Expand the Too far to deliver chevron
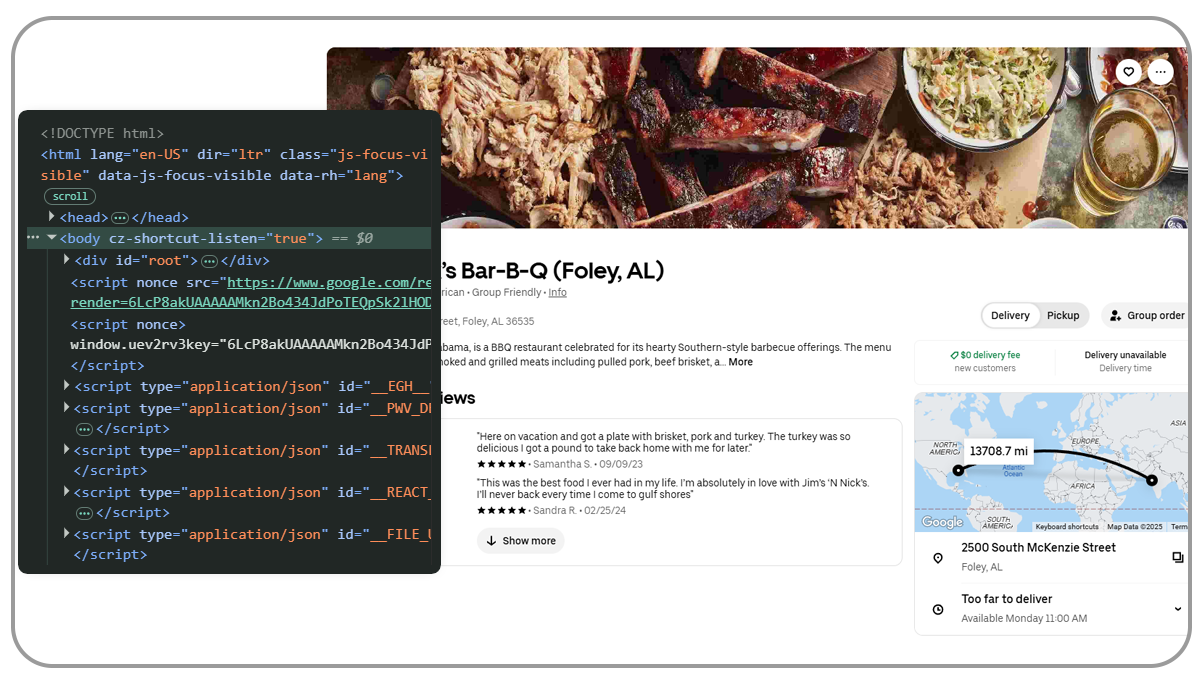Viewport: 1202px width, 684px height. (1178, 609)
